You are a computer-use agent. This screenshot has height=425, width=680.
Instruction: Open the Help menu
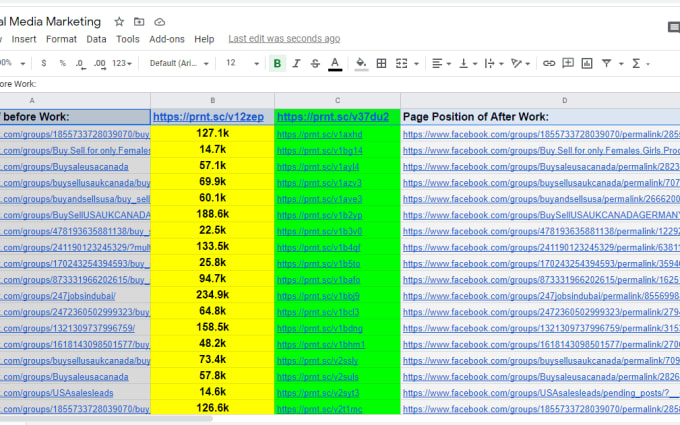(204, 39)
